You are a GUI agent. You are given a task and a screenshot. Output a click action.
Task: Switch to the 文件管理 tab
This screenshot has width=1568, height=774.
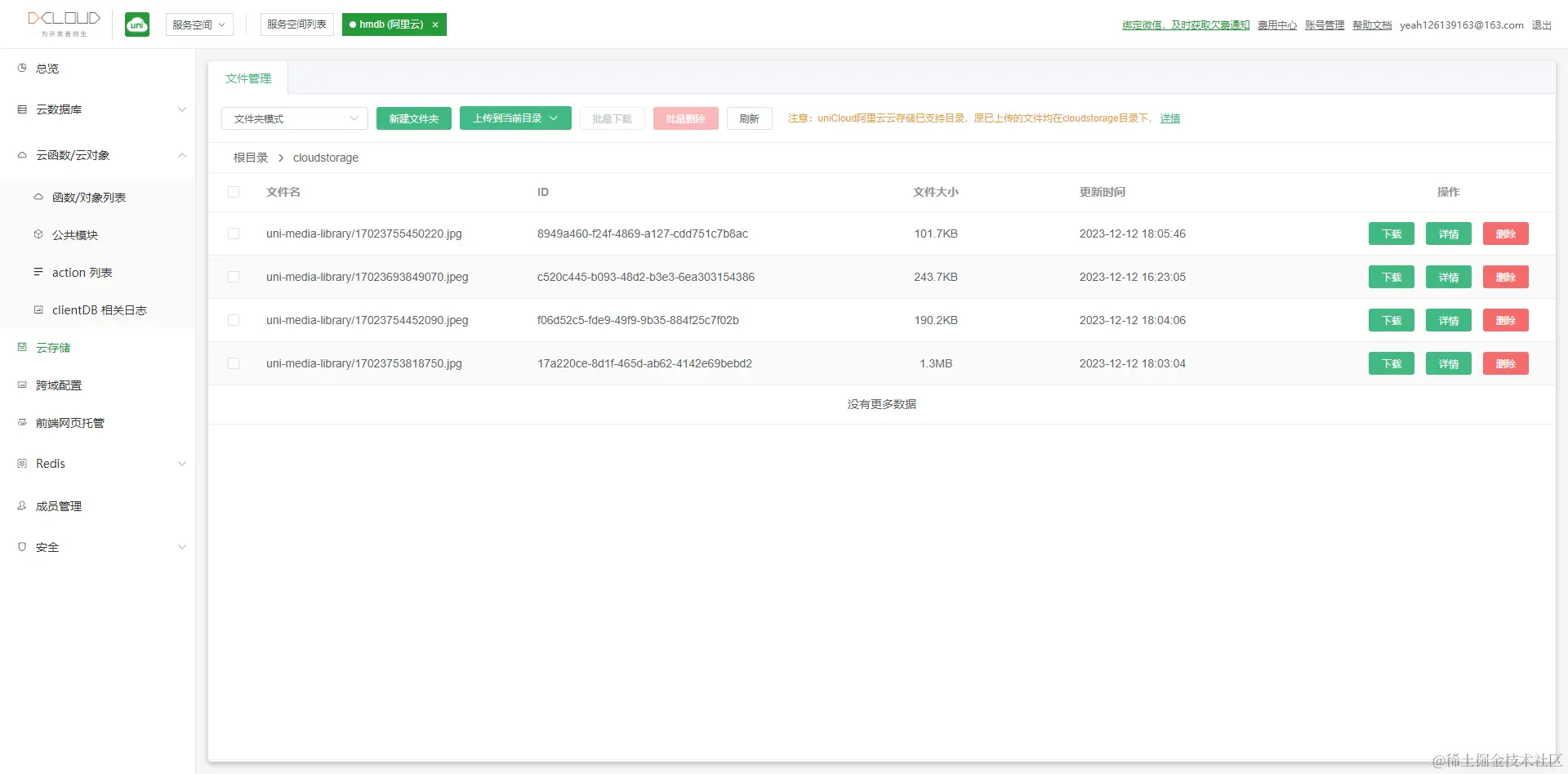(x=248, y=78)
